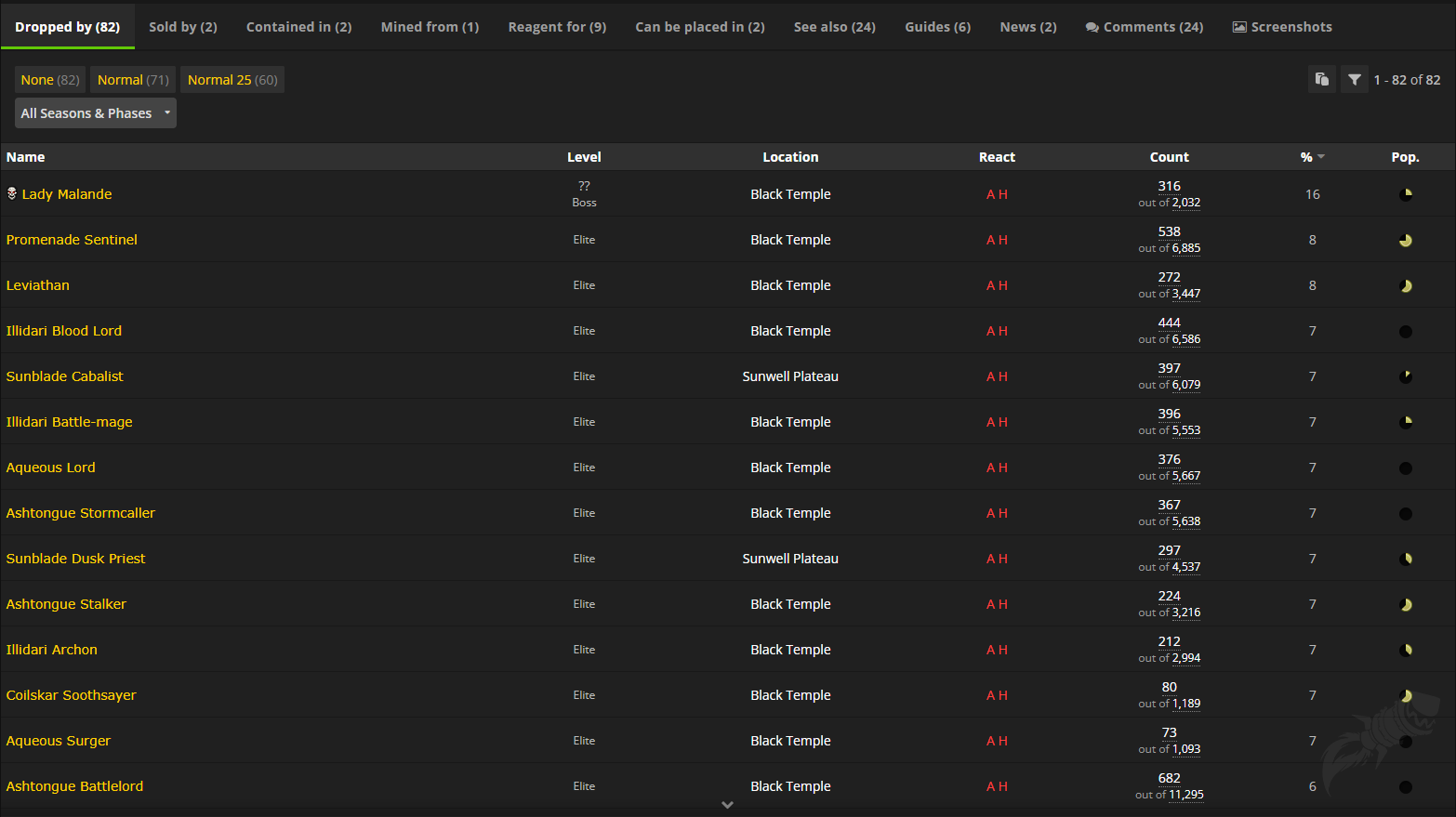1456x817 pixels.
Task: Sort by the Level column header
Action: [584, 157]
